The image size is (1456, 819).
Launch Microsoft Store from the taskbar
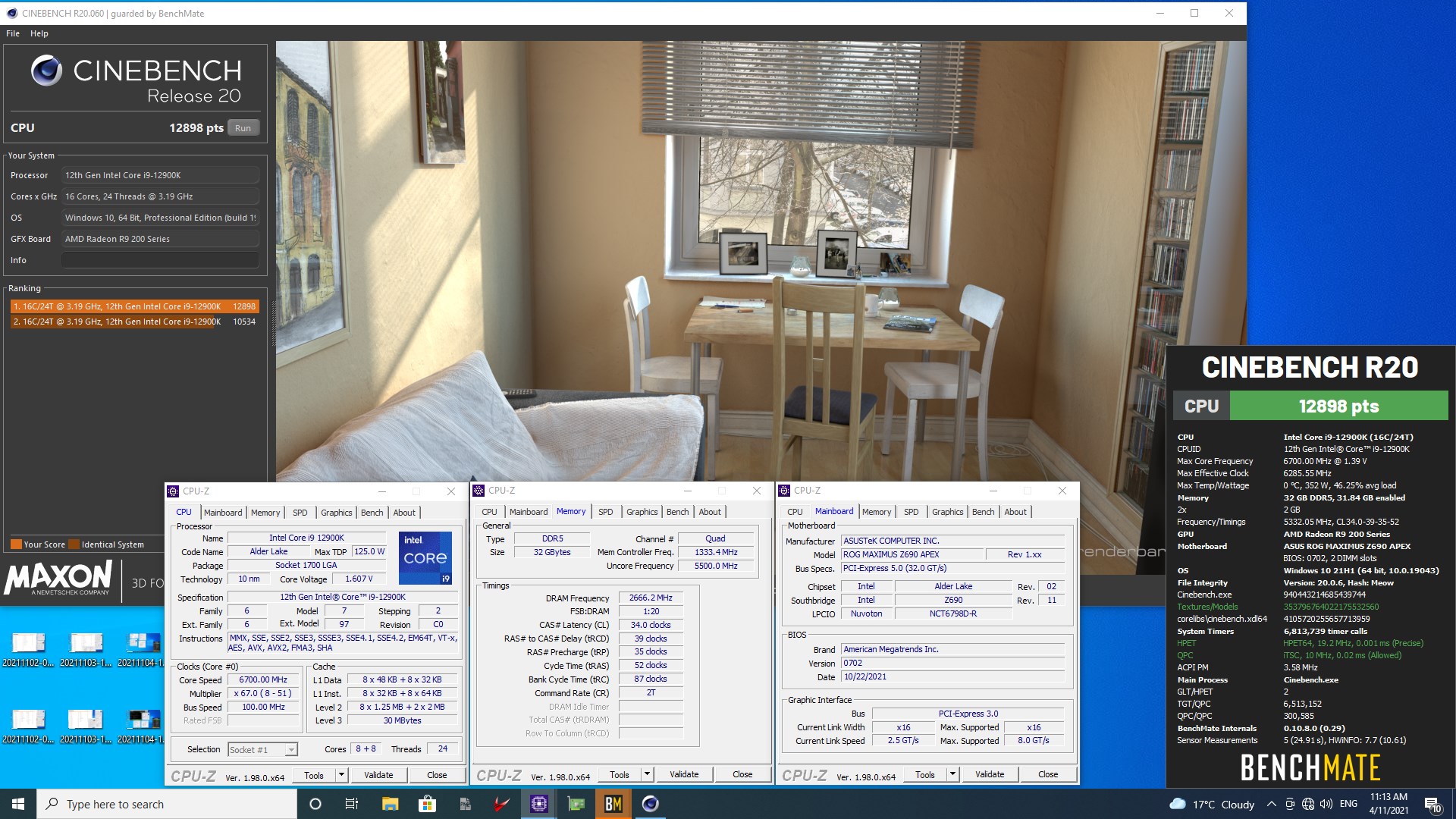427,804
